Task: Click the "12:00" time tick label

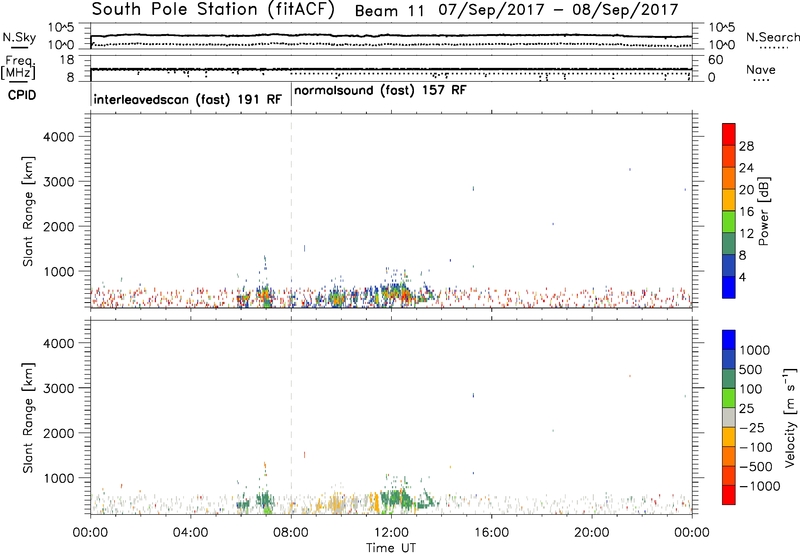Action: (x=391, y=533)
